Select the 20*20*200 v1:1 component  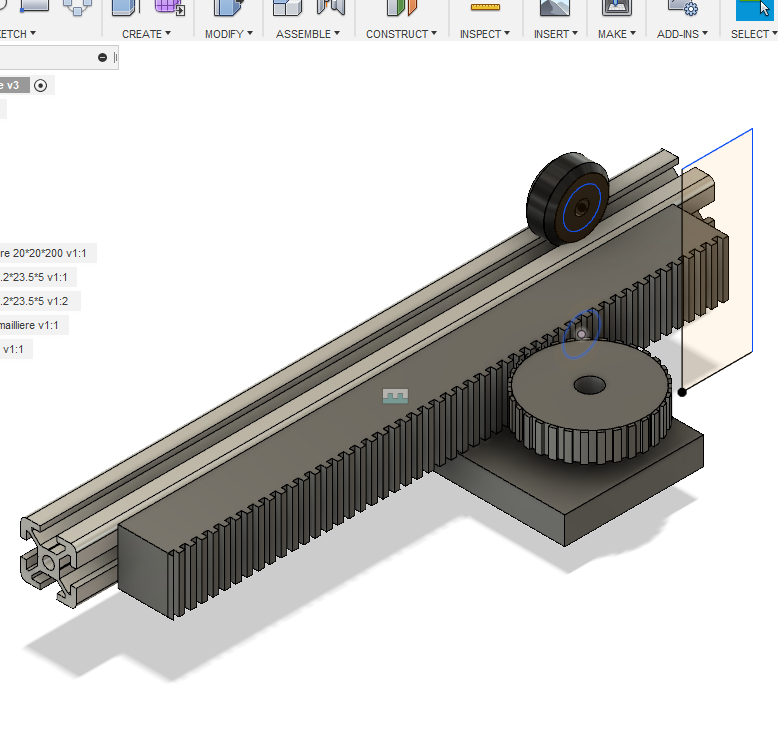(45, 254)
